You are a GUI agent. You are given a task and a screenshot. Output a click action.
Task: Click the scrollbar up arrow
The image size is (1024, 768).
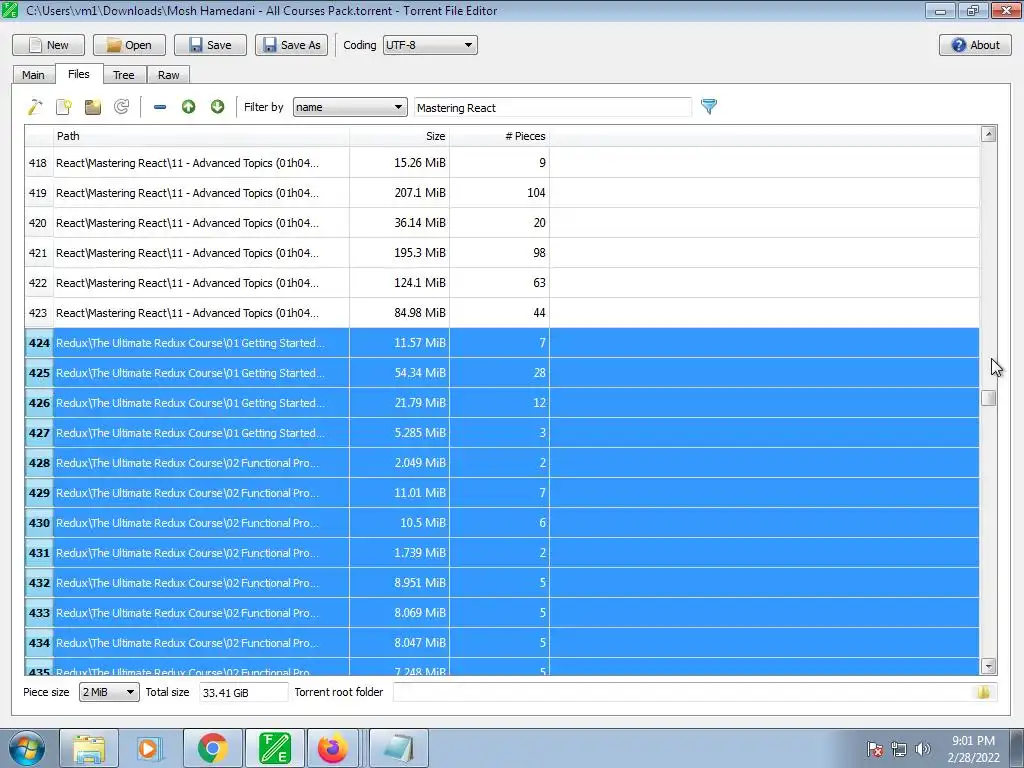(988, 134)
